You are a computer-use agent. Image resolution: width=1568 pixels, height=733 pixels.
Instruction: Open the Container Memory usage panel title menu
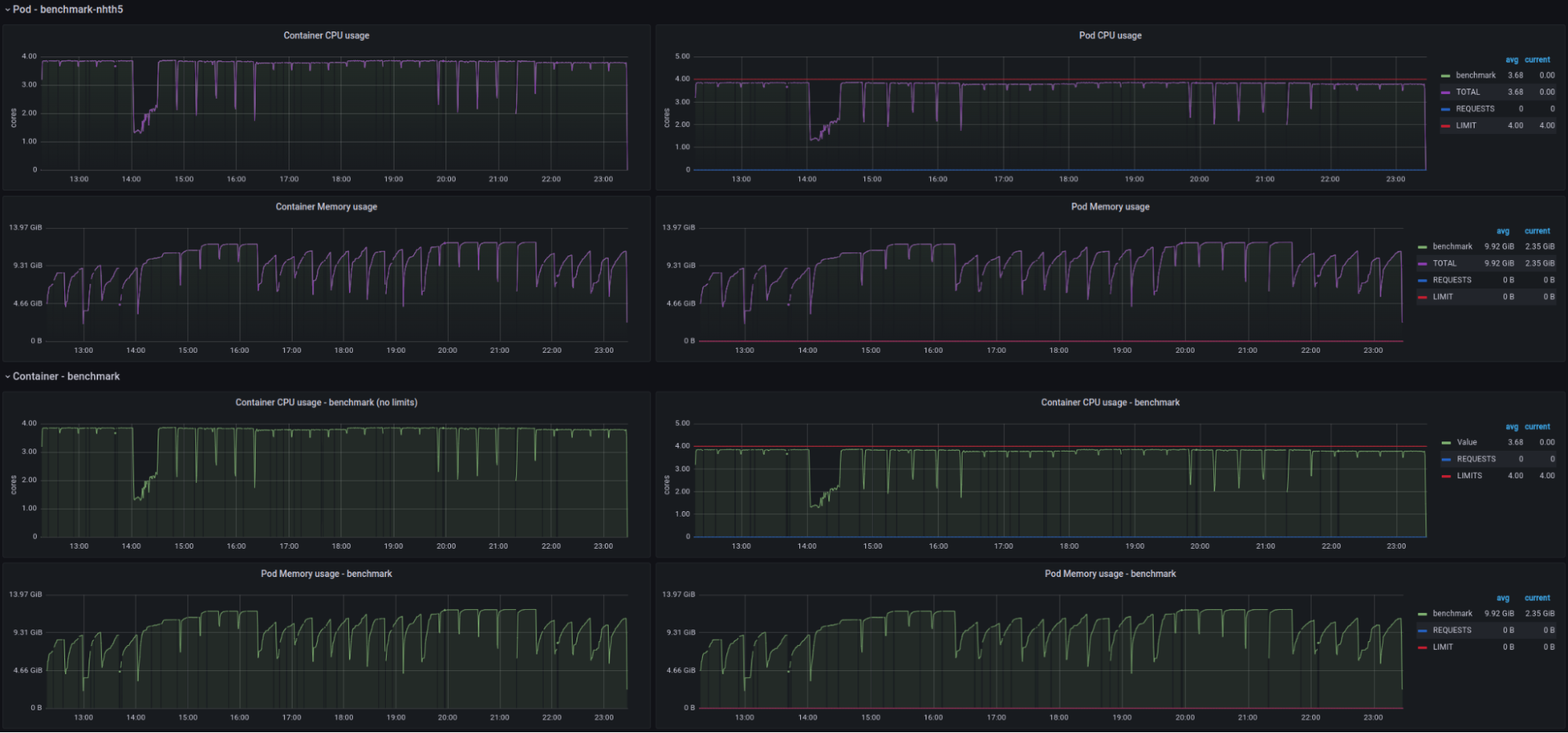tap(326, 207)
